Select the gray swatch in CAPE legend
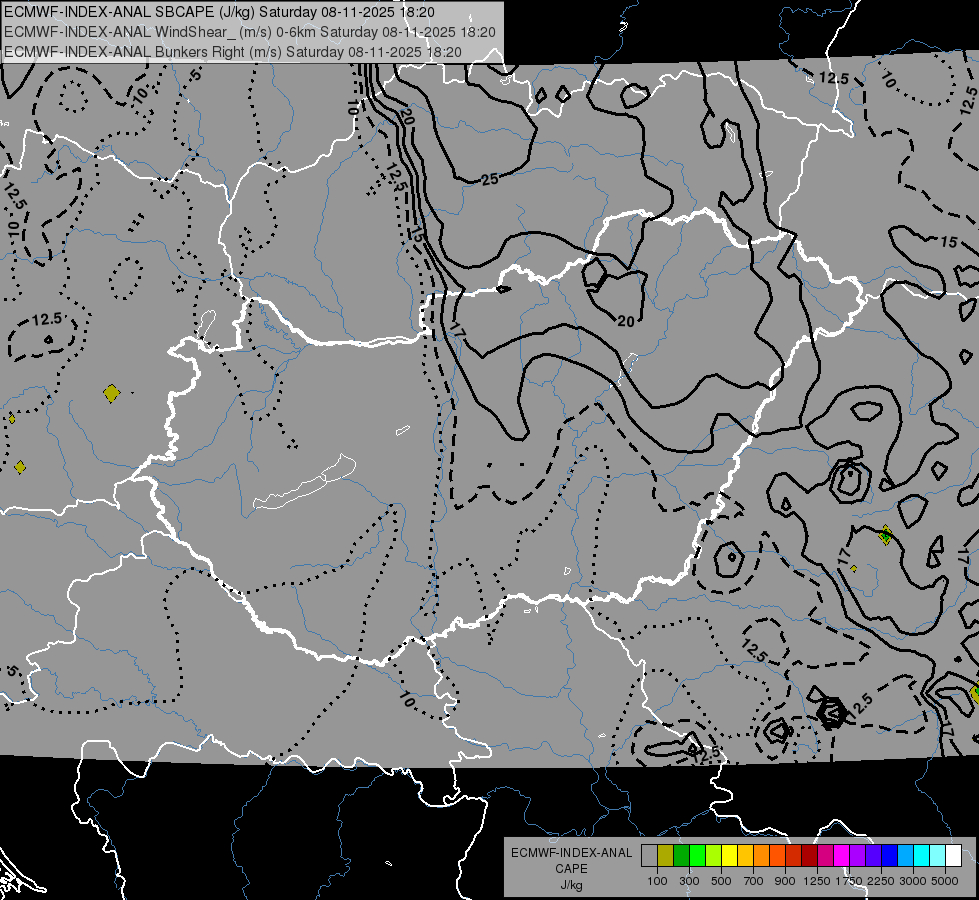Viewport: 979px width, 900px height. pyautogui.click(x=649, y=855)
